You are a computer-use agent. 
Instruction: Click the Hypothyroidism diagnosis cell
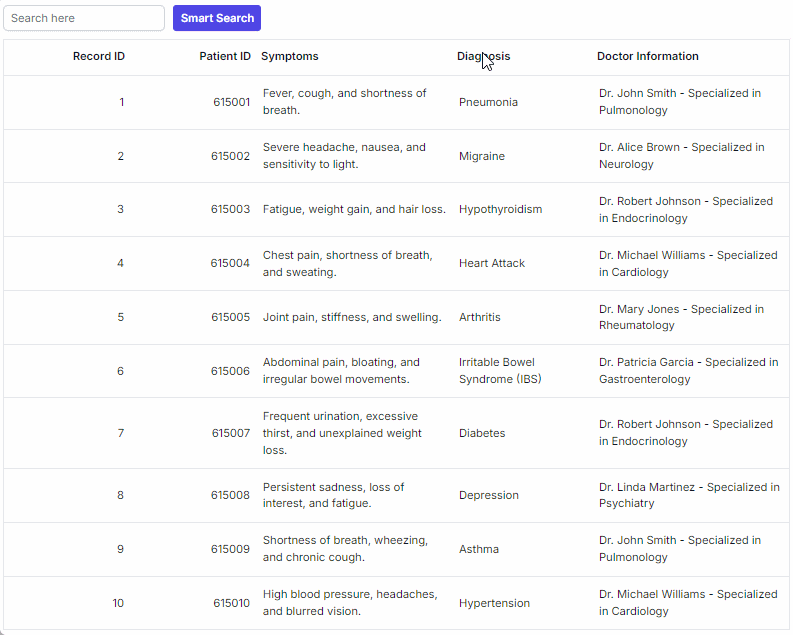501,209
